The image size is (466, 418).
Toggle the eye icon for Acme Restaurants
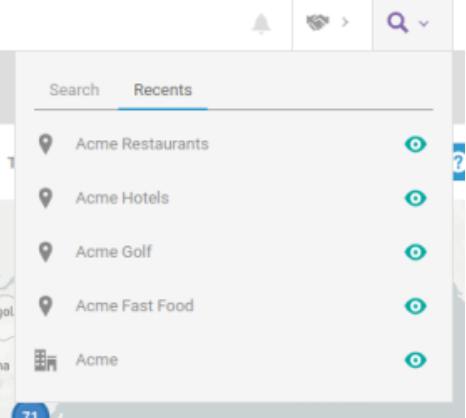coord(415,144)
